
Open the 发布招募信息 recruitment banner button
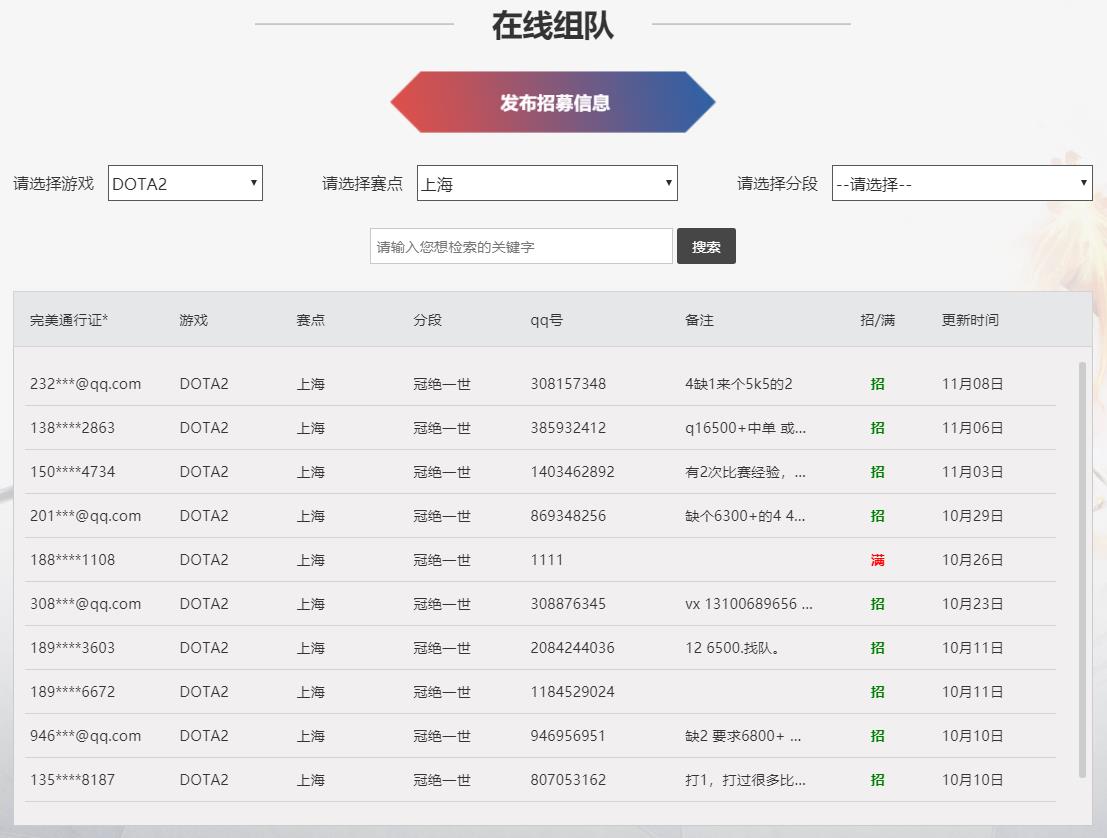coord(552,101)
